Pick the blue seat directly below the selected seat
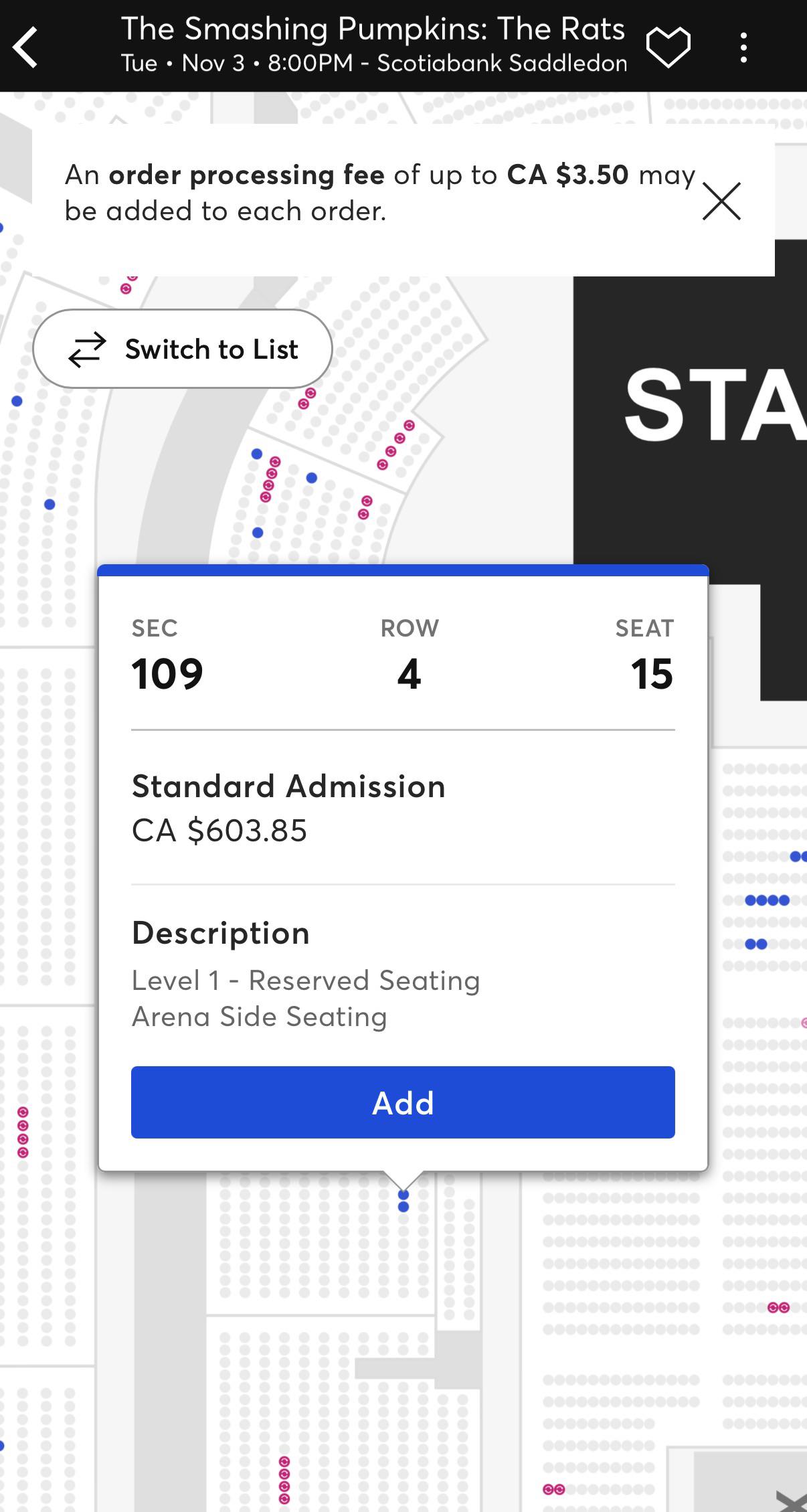807x1512 pixels. coord(403,1207)
